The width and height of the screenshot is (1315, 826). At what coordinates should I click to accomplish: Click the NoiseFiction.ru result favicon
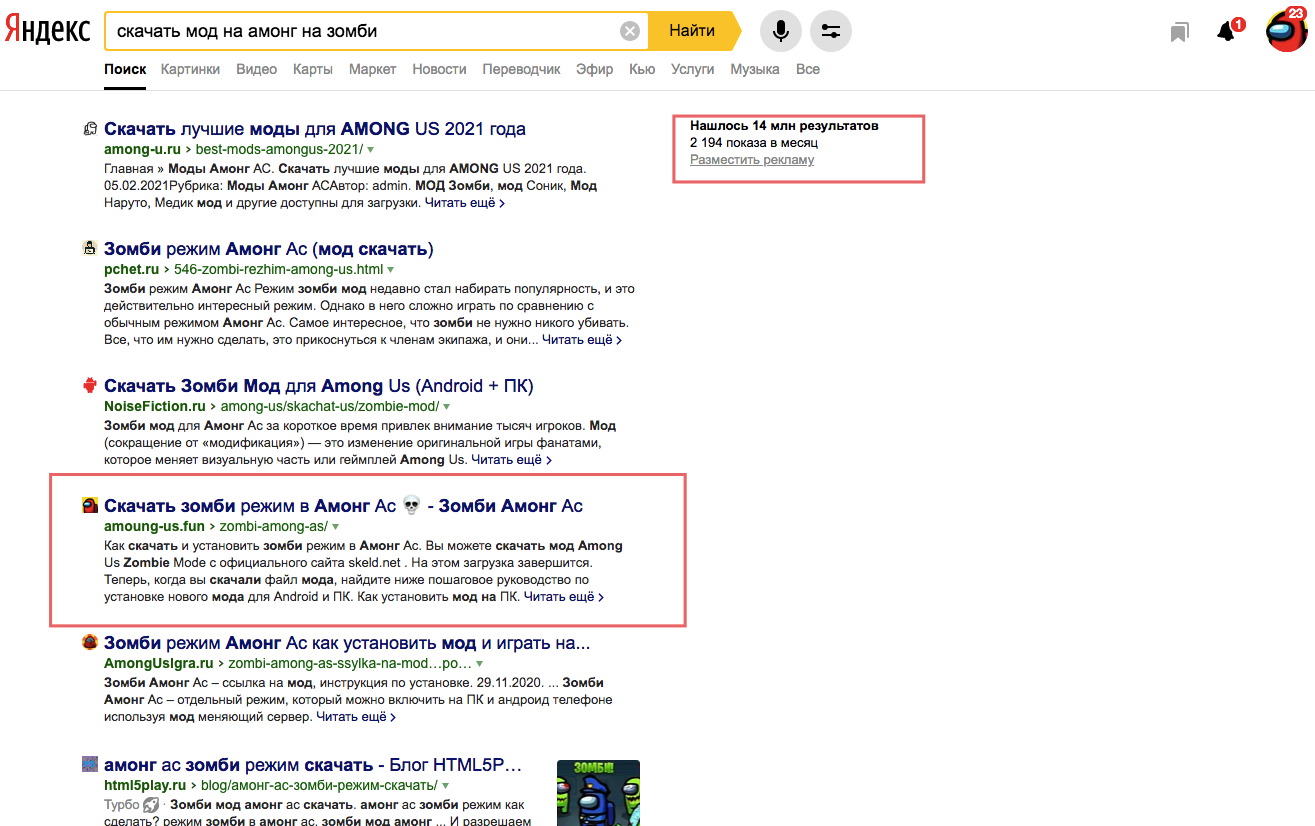[90, 385]
